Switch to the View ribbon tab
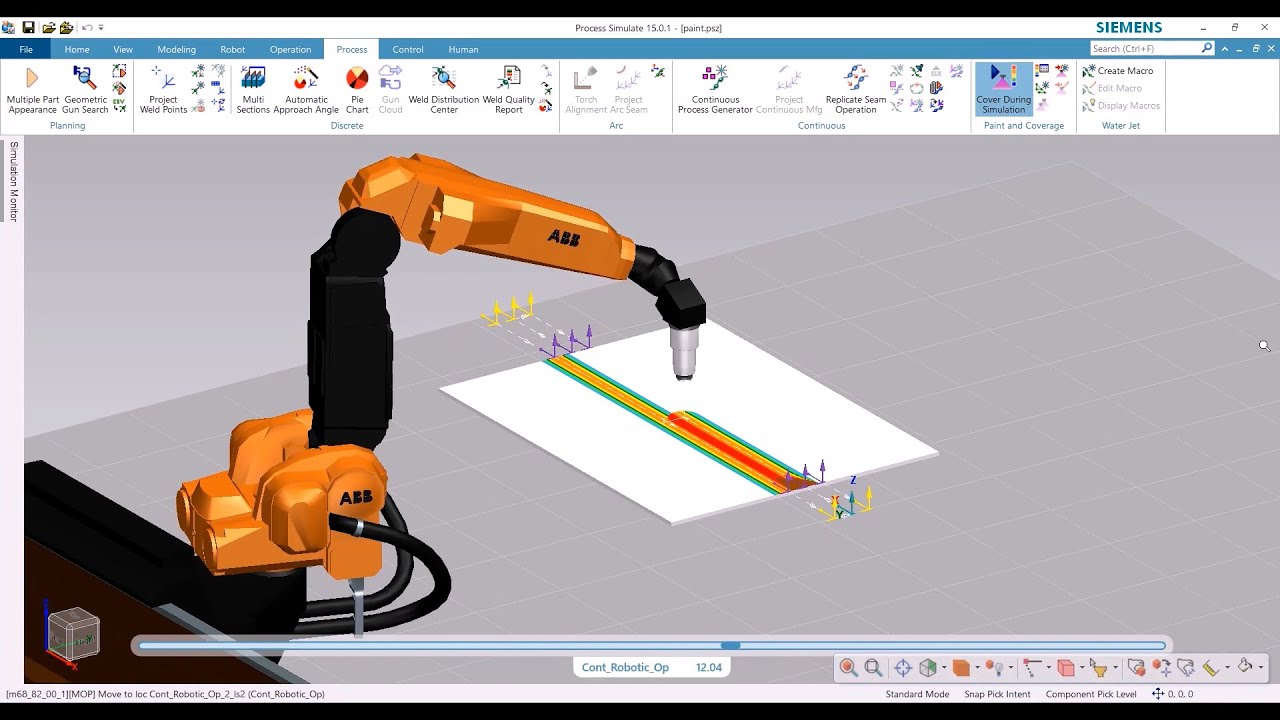Screen dimensions: 1280x720 (123, 49)
